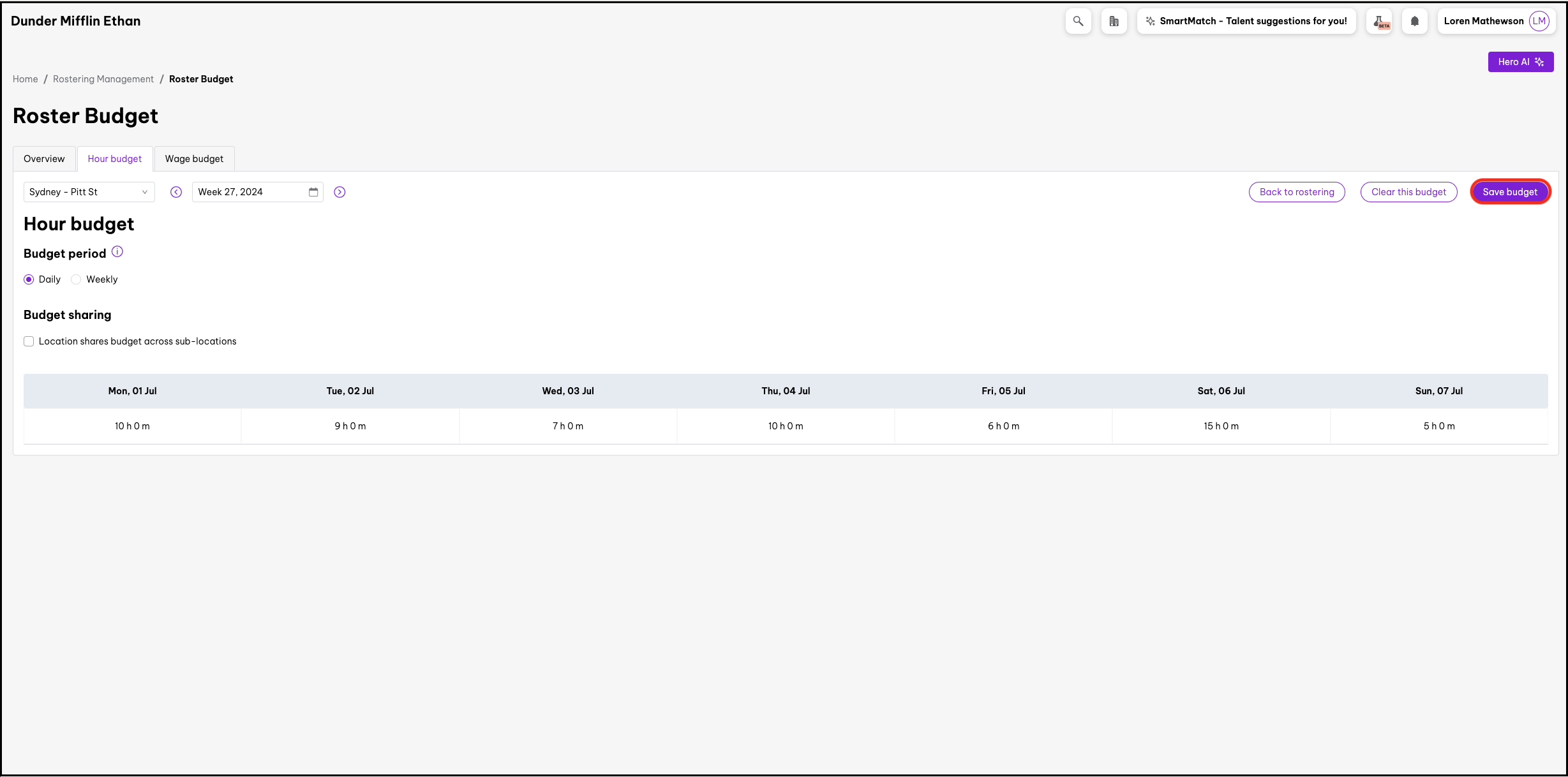
Task: Open the organisation building icon
Action: click(x=1114, y=21)
